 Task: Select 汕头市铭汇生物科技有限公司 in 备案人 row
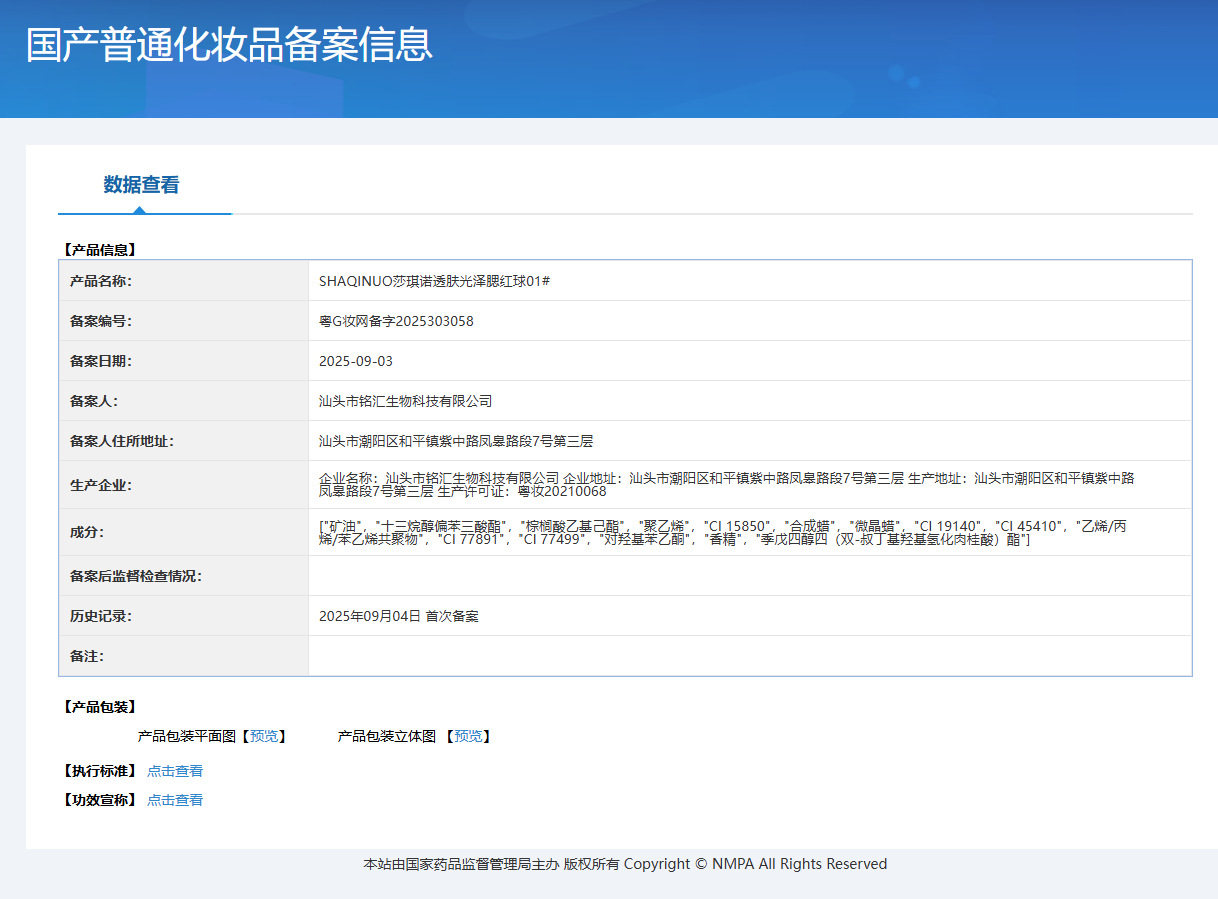[x=406, y=401]
